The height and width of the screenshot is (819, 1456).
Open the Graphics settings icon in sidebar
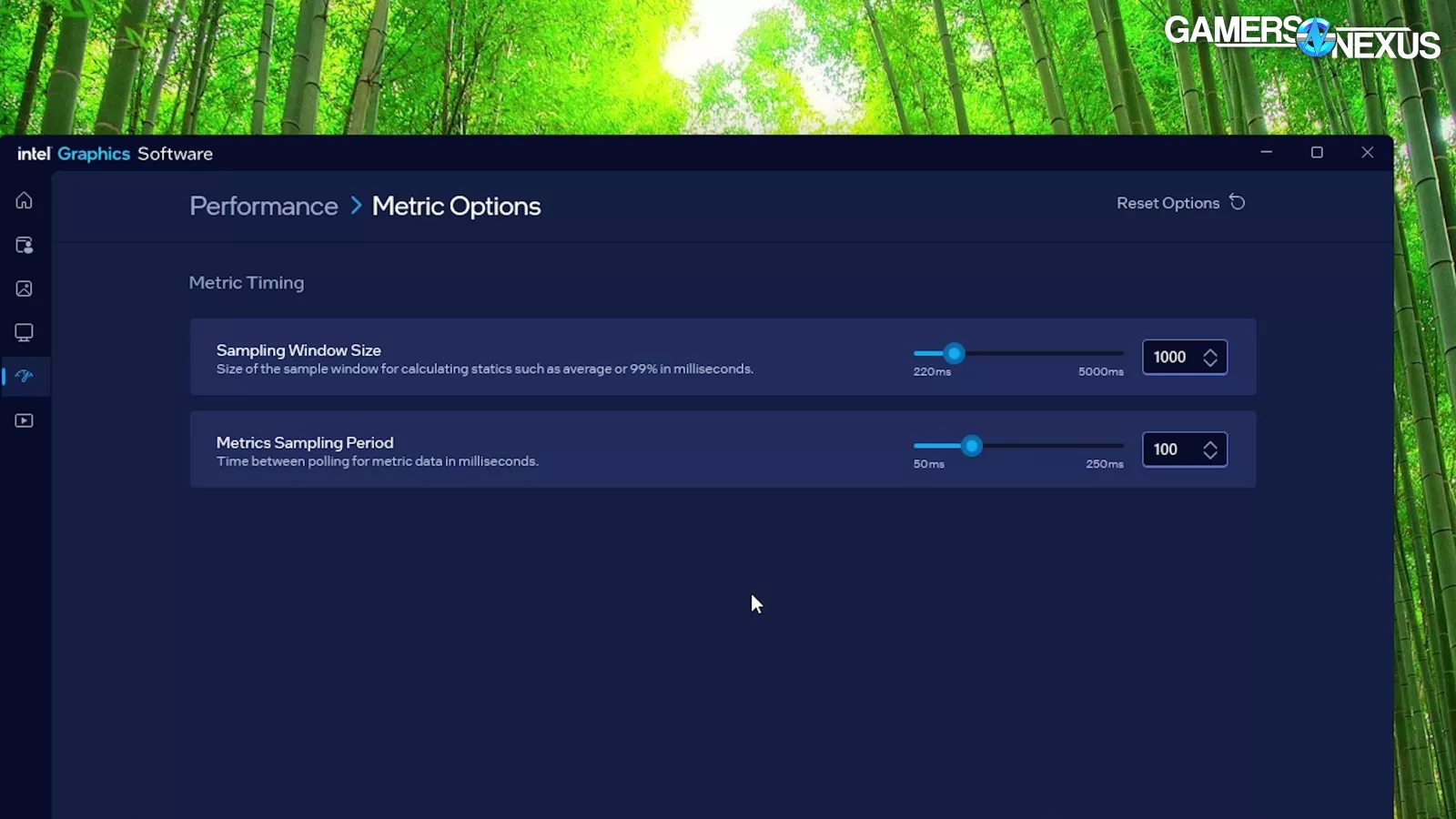pyautogui.click(x=24, y=288)
